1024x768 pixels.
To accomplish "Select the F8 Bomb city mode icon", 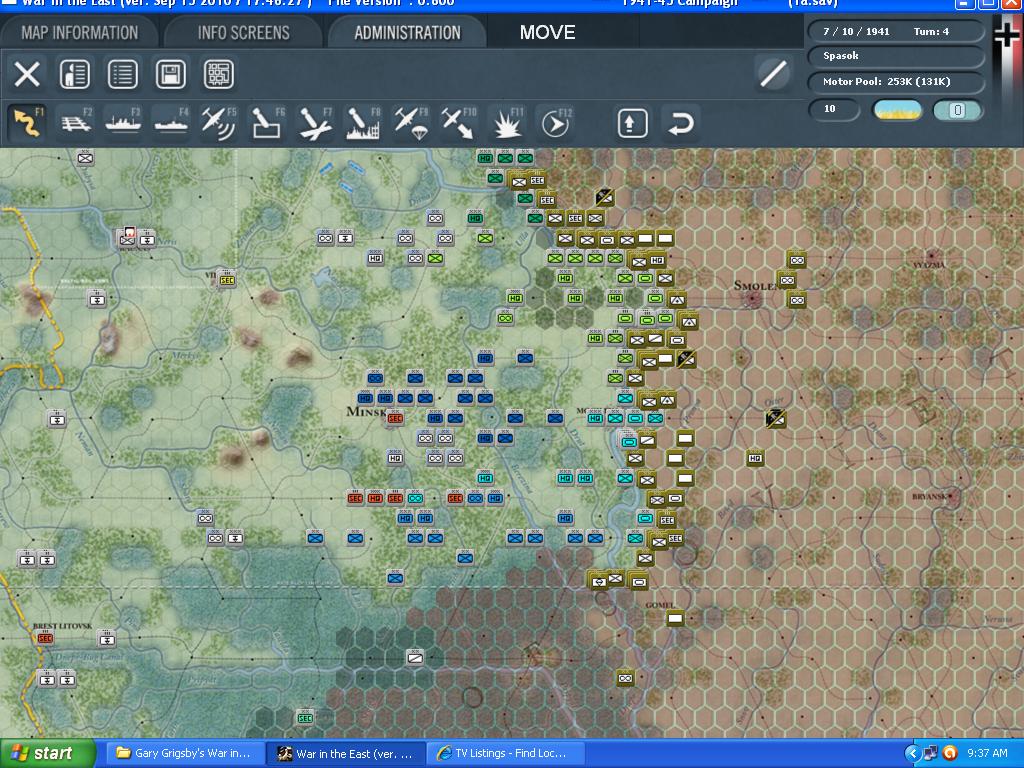I will [362, 123].
